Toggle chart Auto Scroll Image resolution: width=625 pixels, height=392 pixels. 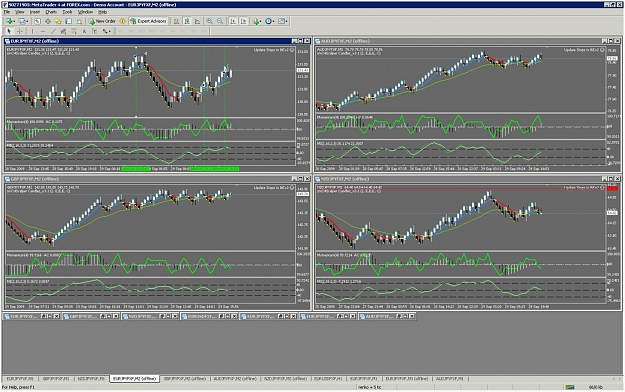233,21
